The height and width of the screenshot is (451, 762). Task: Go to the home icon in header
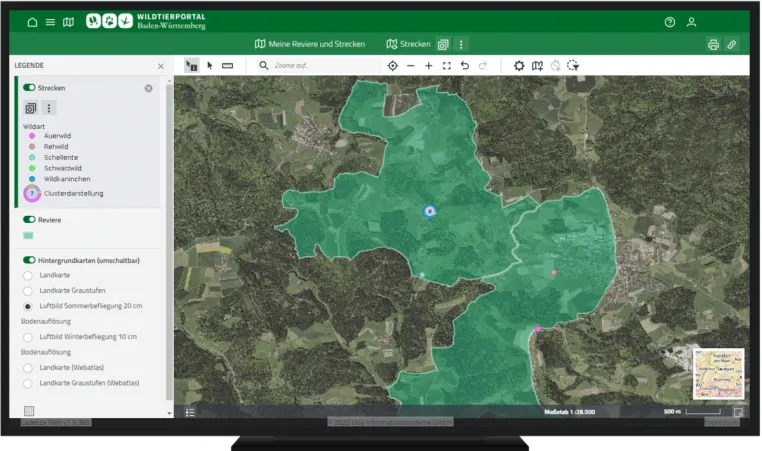click(x=32, y=22)
